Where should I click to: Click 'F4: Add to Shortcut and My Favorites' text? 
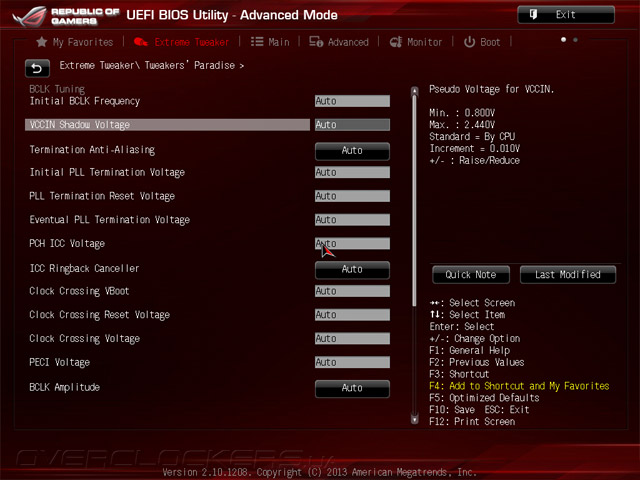tap(519, 386)
